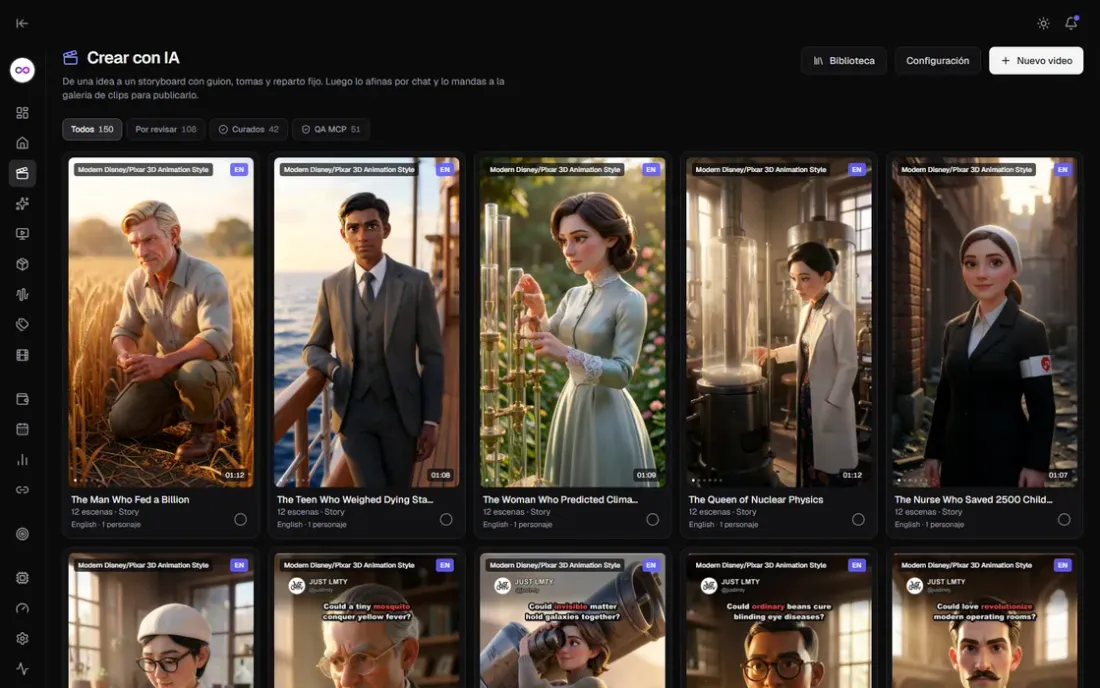Click the Crear con IA page heading
This screenshot has height=688, width=1100.
click(133, 58)
